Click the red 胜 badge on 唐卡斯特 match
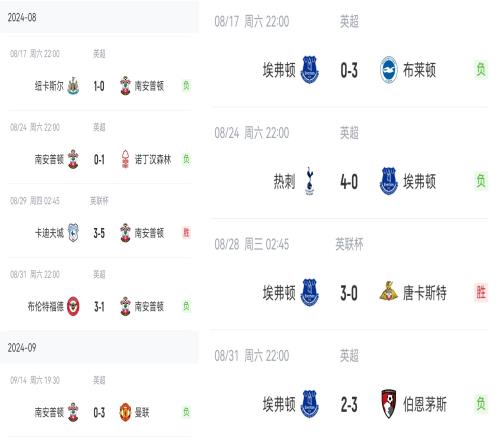The width and height of the screenshot is (500, 440). pos(481,292)
